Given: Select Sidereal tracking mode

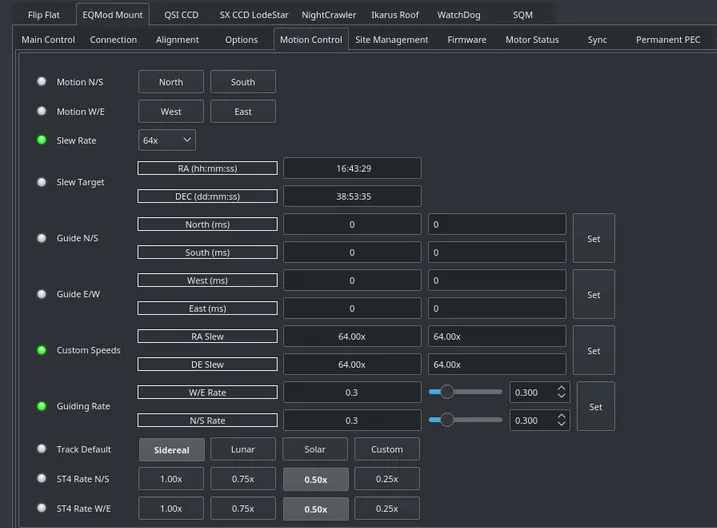Looking at the screenshot, I should [x=171, y=449].
